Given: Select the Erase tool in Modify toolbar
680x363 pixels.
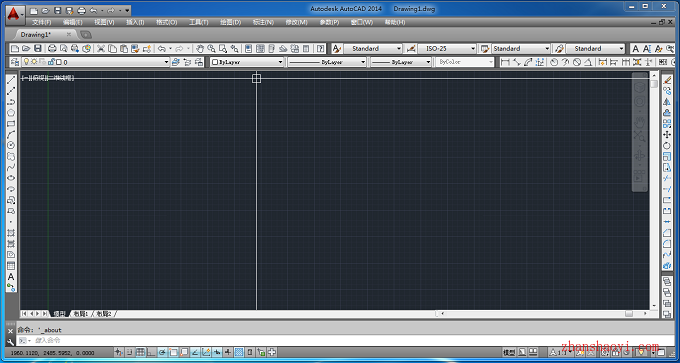Looking at the screenshot, I should pos(667,80).
